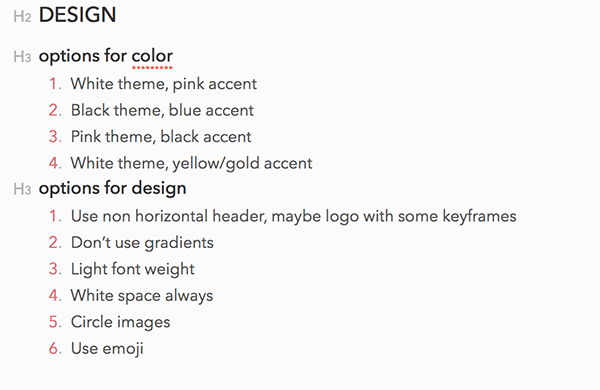Click list item Pink theme, black accent

coord(161,137)
